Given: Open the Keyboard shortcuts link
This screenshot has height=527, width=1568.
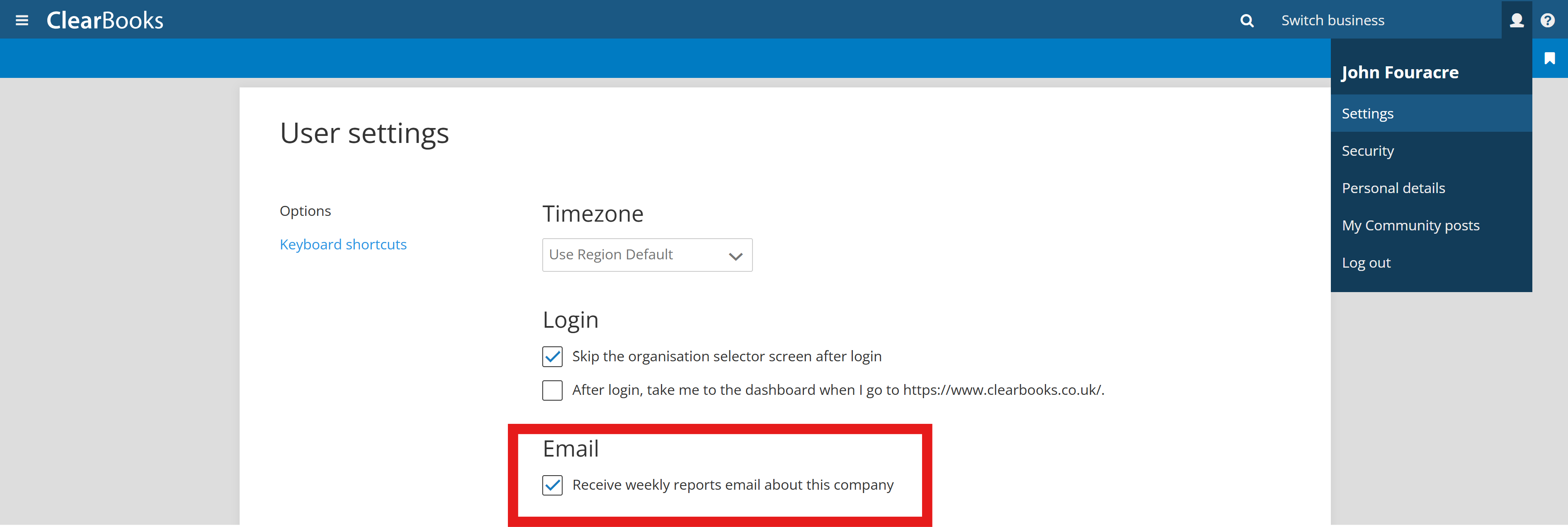Looking at the screenshot, I should 343,244.
